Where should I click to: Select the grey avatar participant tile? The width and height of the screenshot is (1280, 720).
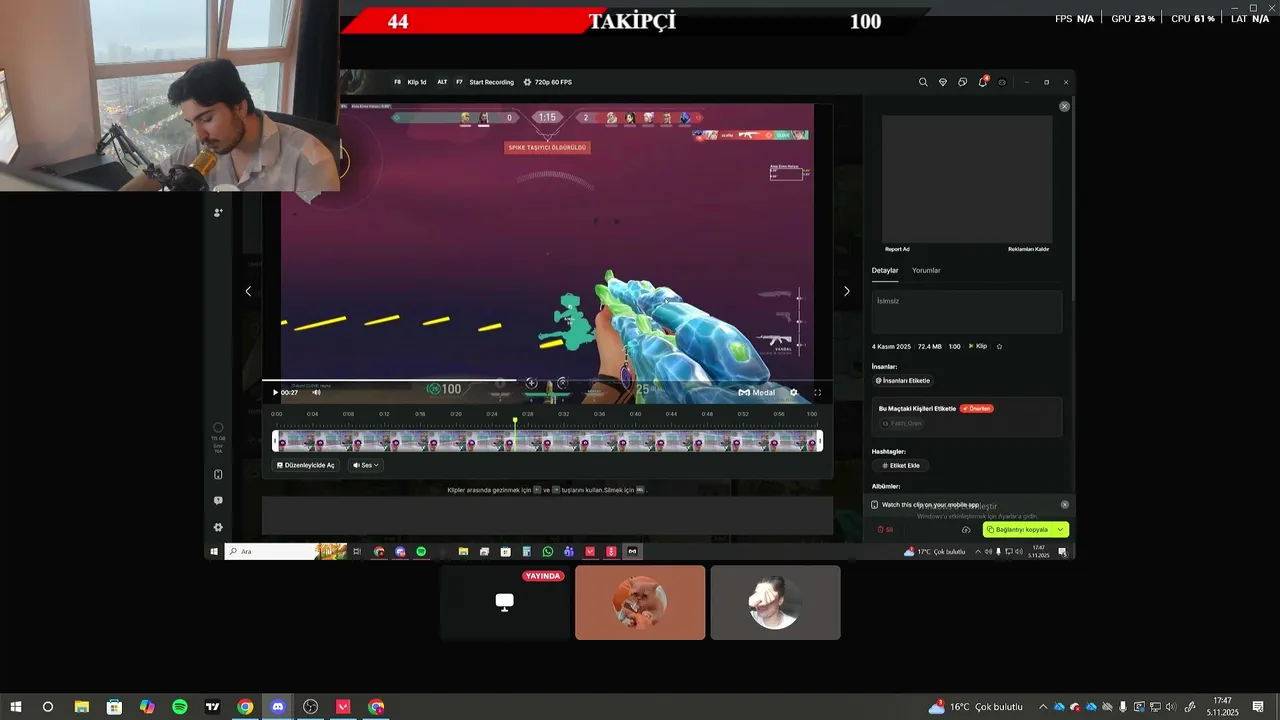pos(775,602)
